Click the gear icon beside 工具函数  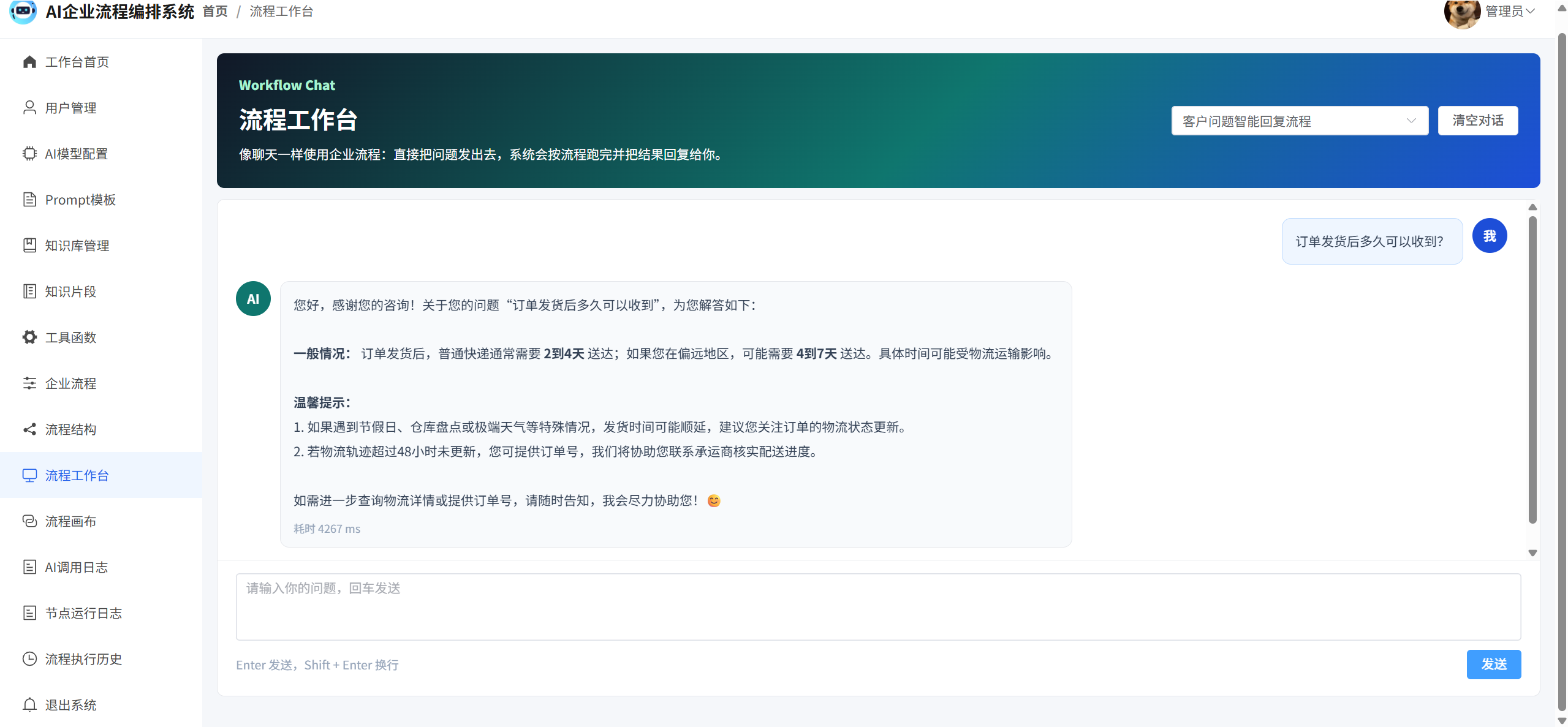point(29,337)
